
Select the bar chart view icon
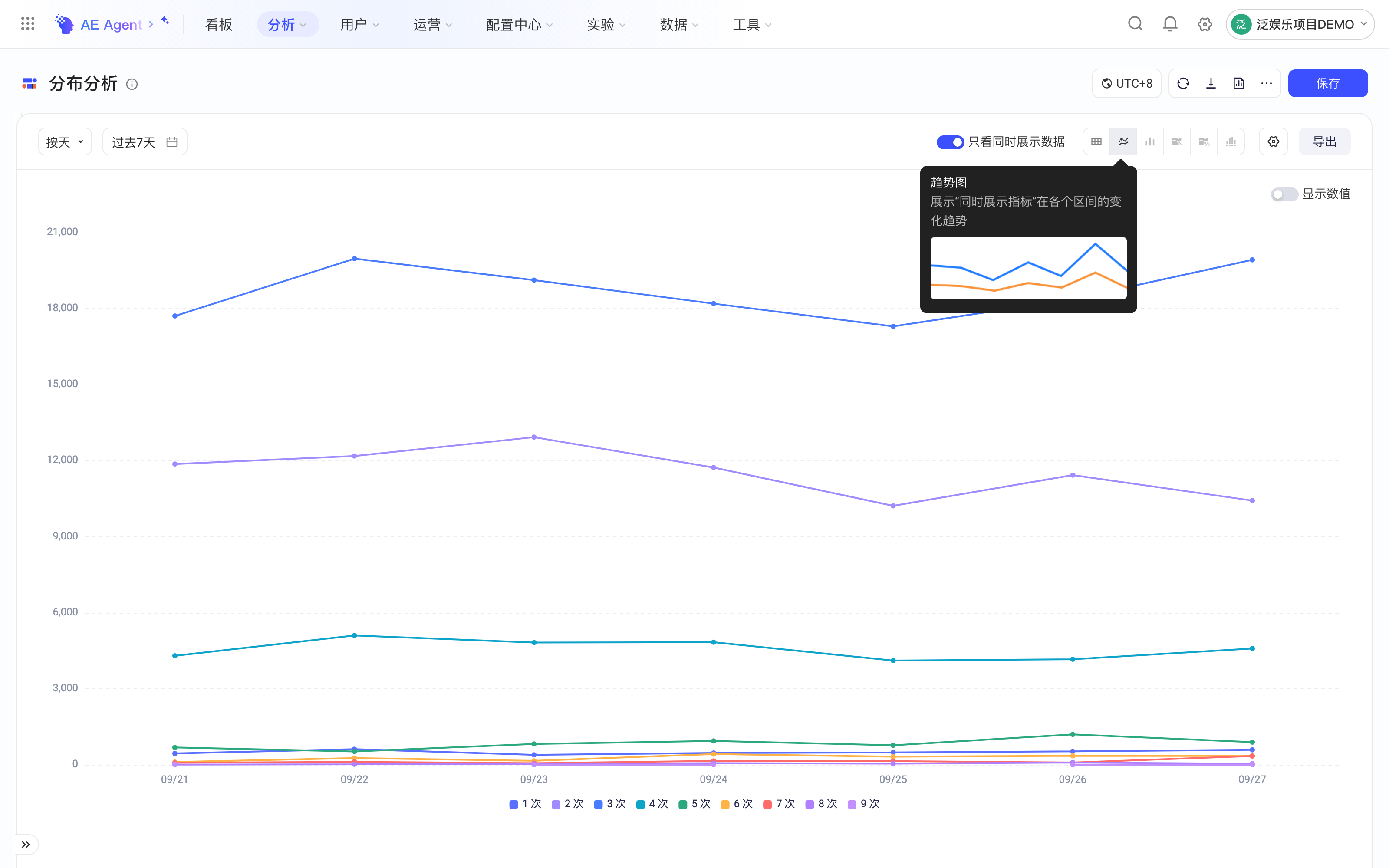pyautogui.click(x=1150, y=142)
